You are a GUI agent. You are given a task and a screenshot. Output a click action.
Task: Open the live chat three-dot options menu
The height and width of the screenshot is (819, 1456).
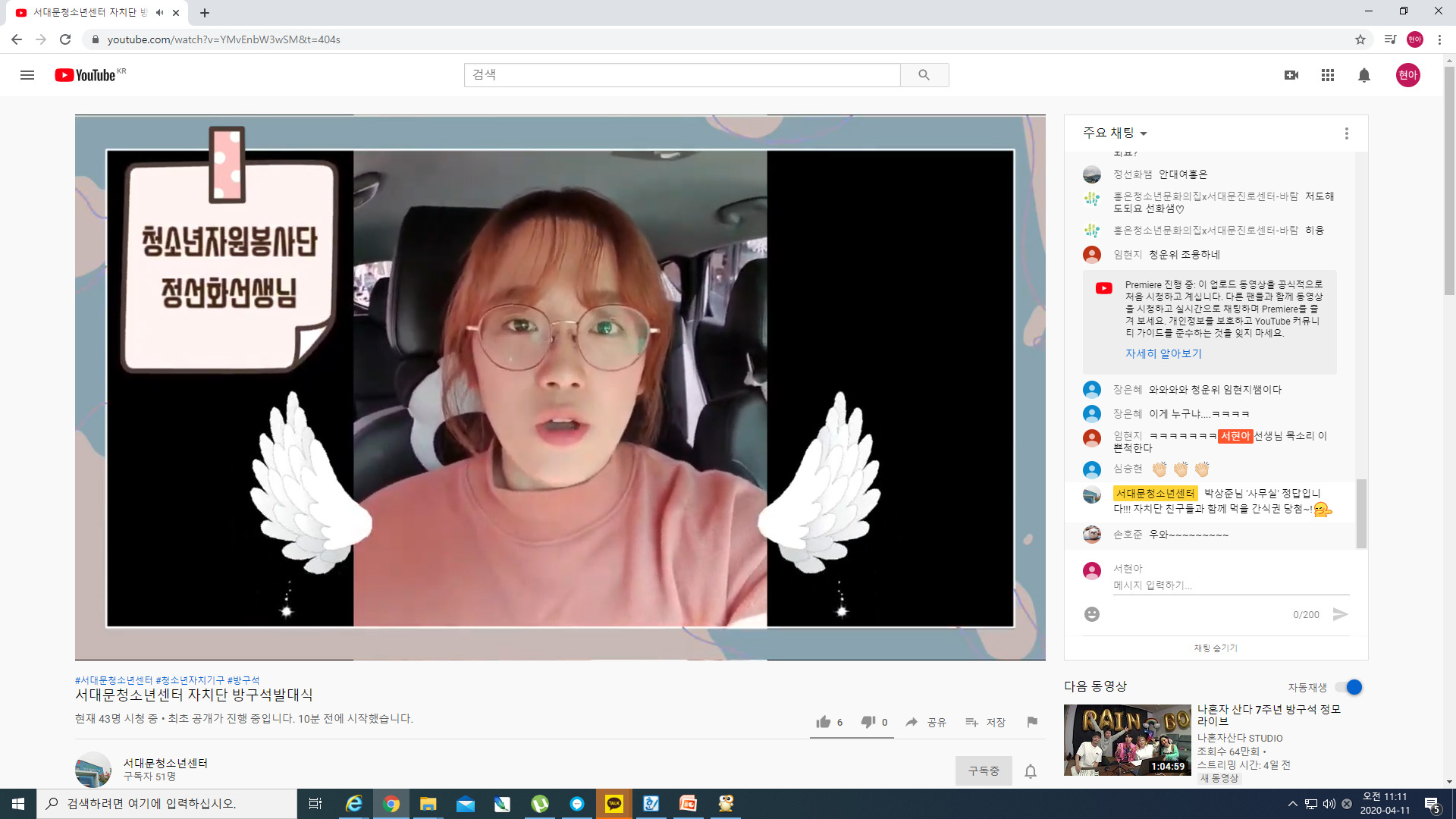click(x=1346, y=133)
